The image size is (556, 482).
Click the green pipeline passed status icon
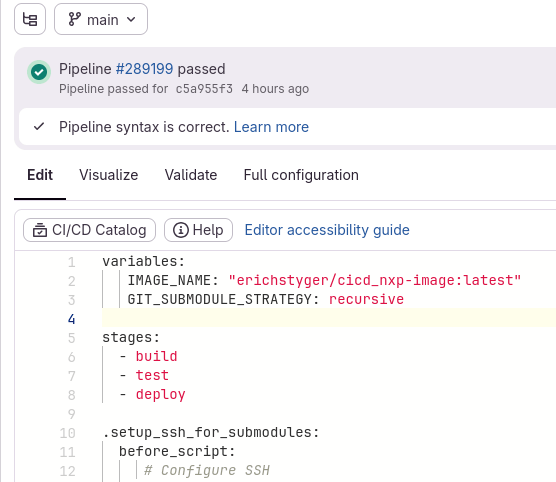39,72
